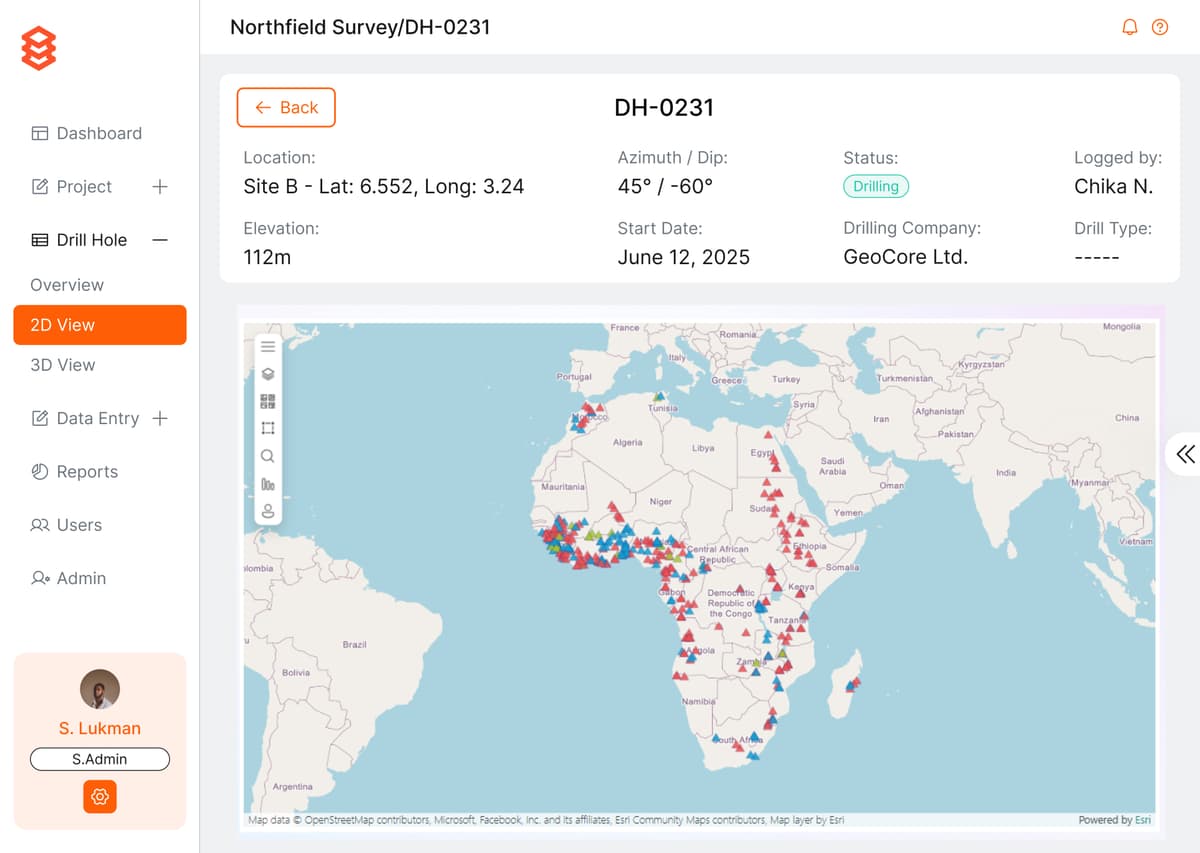This screenshot has height=853, width=1200.
Task: Click the Back button
Action: (x=286, y=108)
